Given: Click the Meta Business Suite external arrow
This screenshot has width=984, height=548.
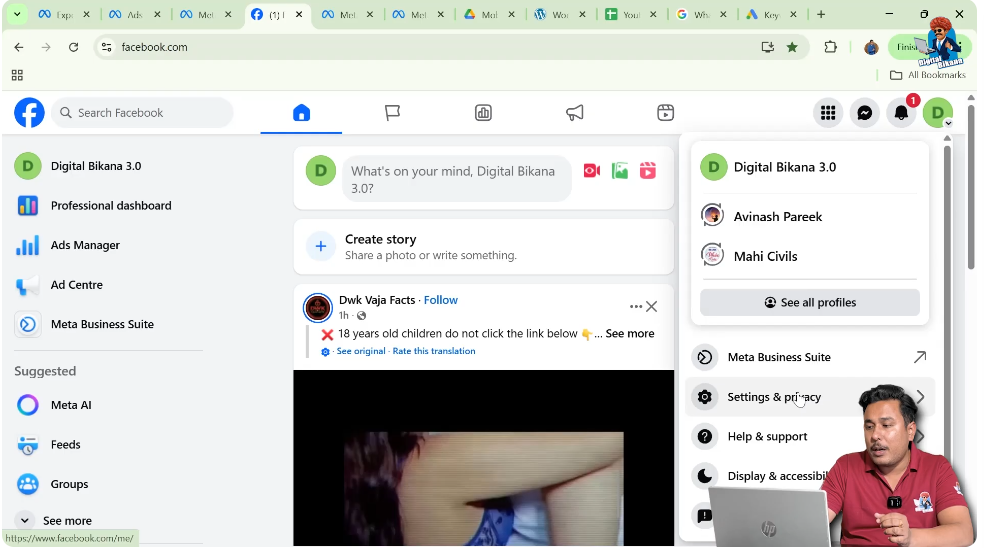Looking at the screenshot, I should pyautogui.click(x=920, y=357).
